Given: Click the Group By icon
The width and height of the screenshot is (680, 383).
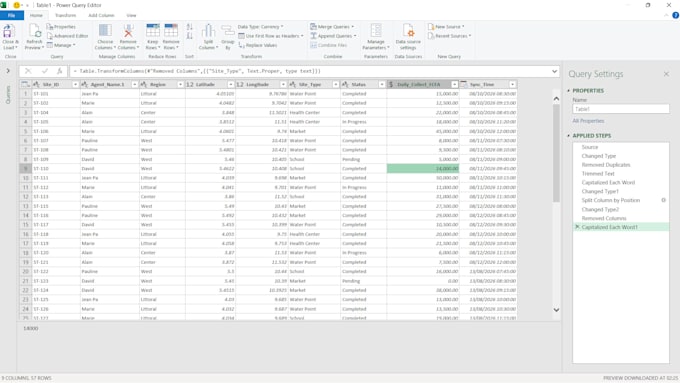Looking at the screenshot, I should pos(228,31).
